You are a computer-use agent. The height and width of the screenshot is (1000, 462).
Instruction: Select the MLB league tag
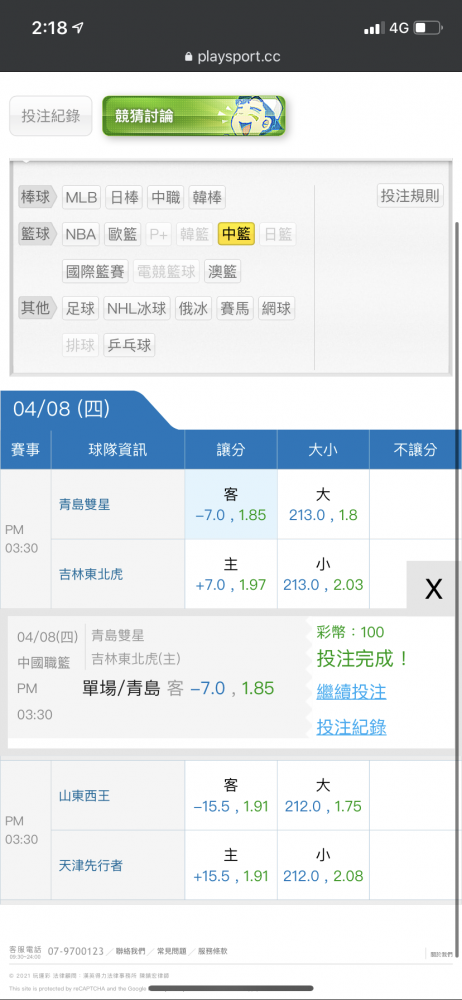point(81,198)
